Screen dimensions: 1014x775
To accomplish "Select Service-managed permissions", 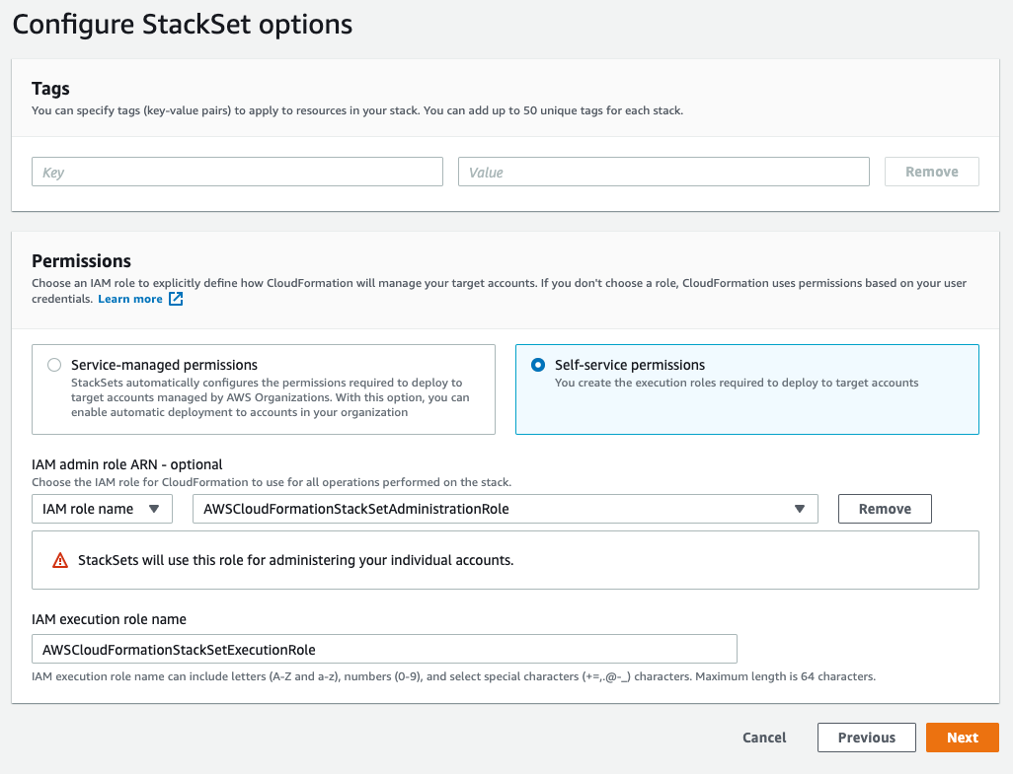I will 54,364.
